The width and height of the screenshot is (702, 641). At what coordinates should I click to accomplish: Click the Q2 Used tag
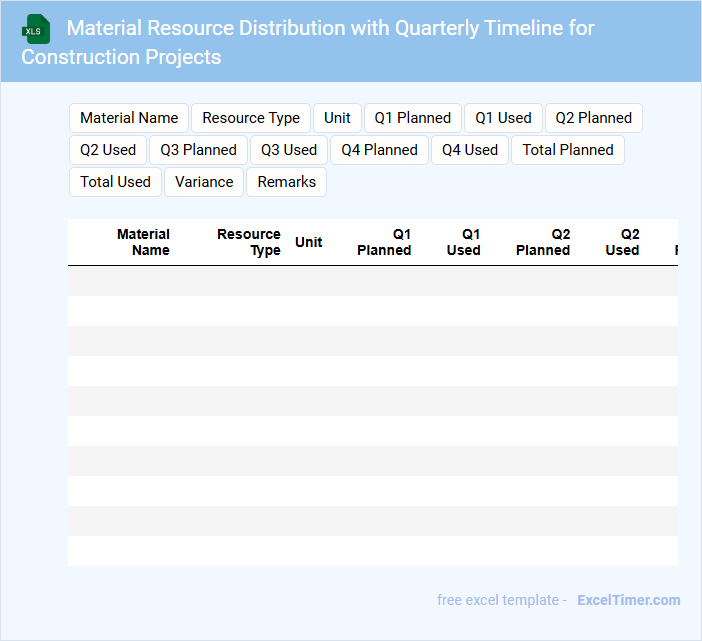tap(108, 150)
